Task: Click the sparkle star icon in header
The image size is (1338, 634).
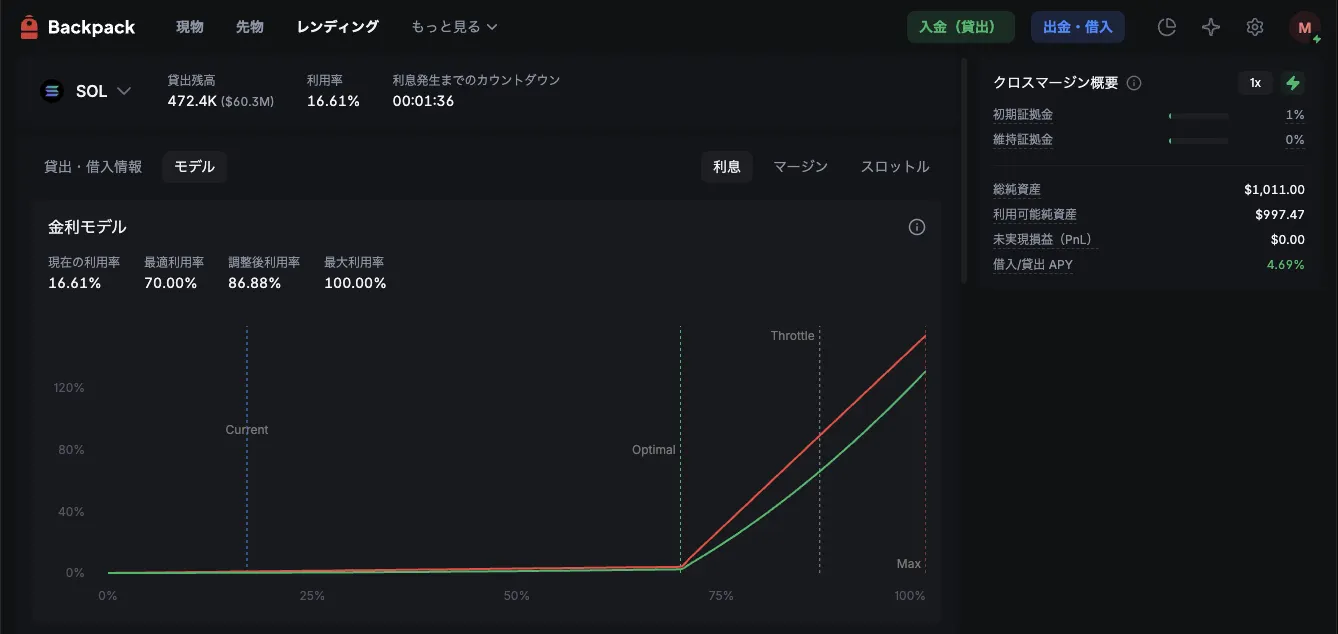Action: pyautogui.click(x=1211, y=27)
